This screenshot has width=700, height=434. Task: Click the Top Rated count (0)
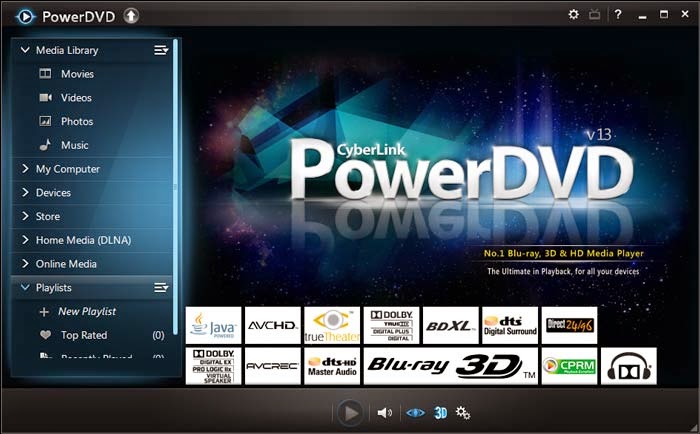coord(158,335)
